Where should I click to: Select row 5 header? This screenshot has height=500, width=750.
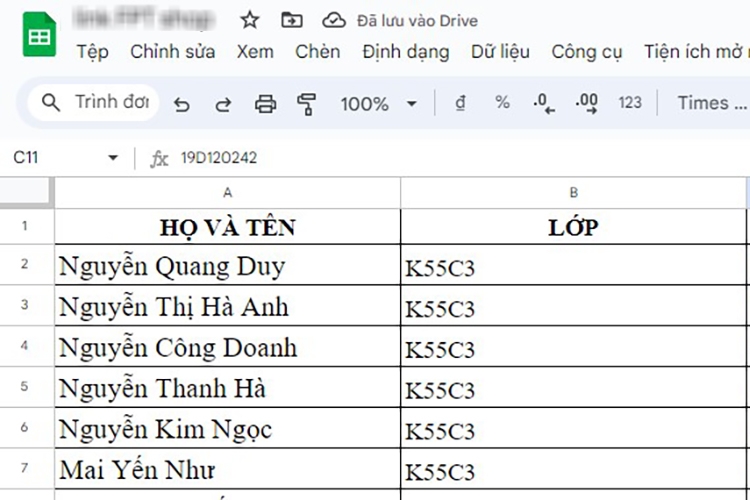point(27,387)
